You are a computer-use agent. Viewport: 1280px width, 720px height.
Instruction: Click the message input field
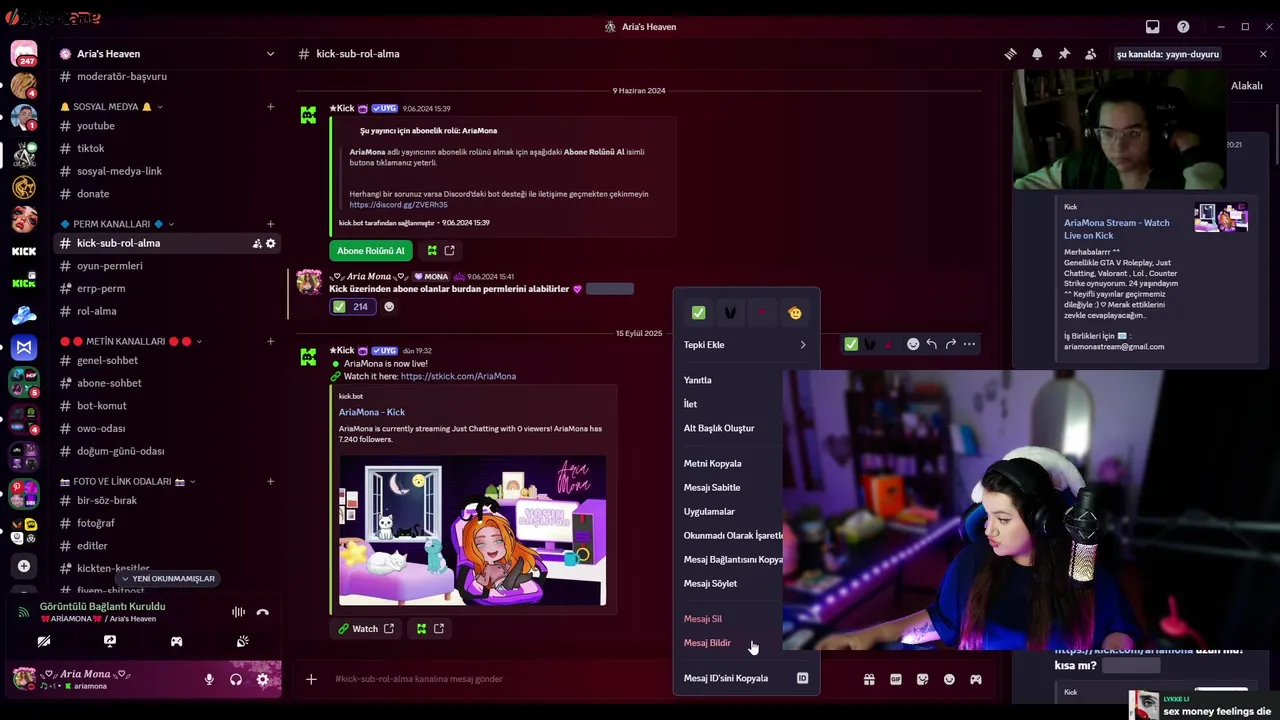tap(590, 679)
